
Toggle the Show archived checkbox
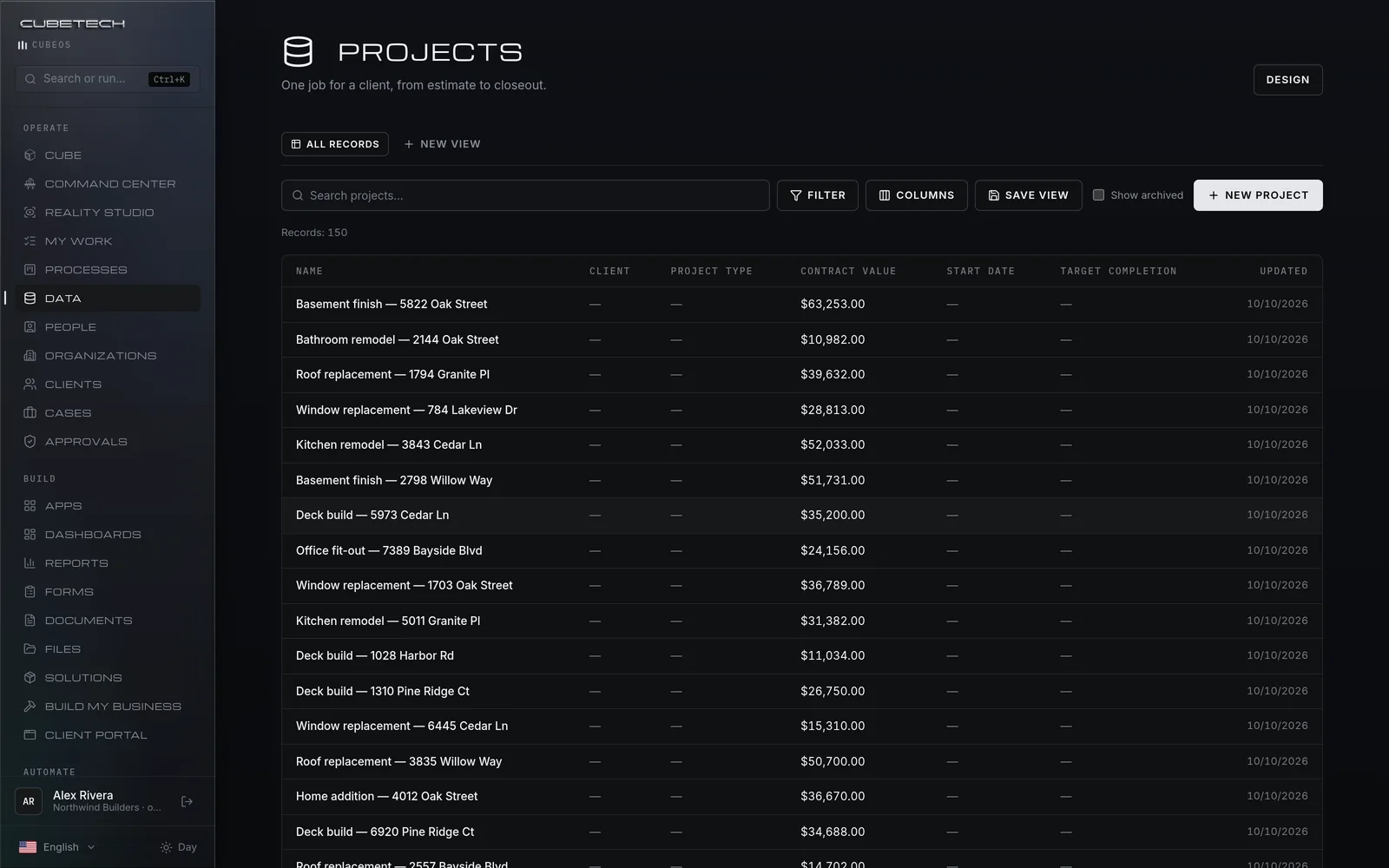1098,195
